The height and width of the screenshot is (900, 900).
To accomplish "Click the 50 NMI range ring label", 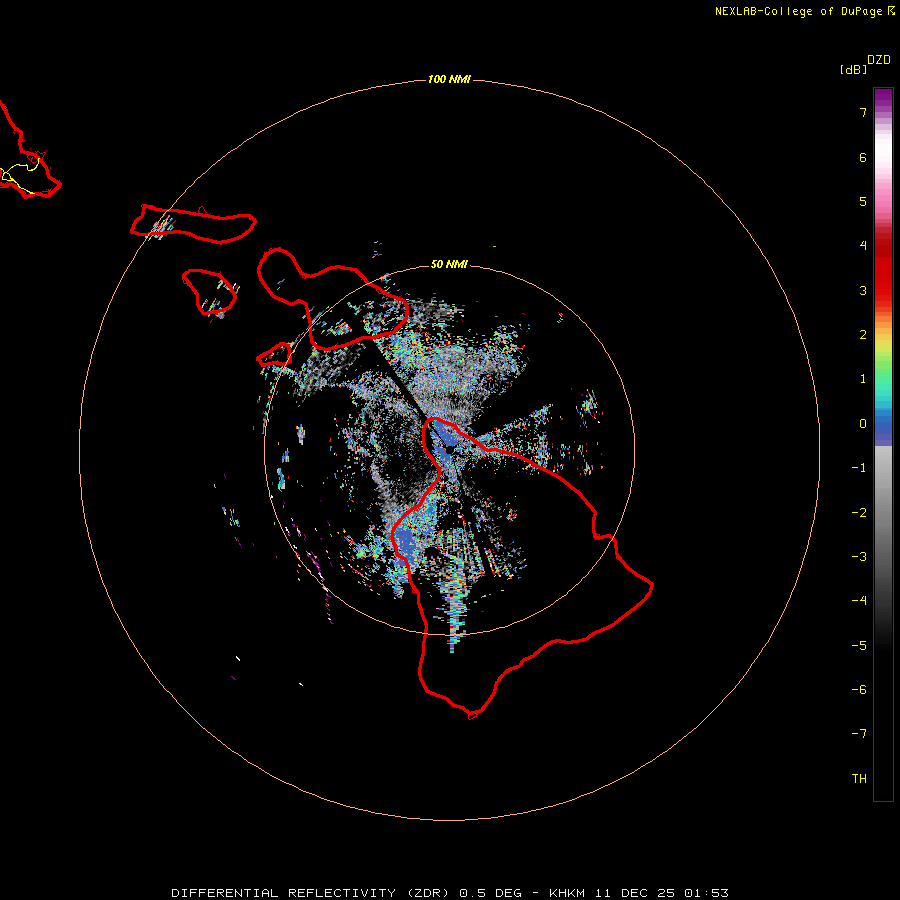I will point(449,264).
